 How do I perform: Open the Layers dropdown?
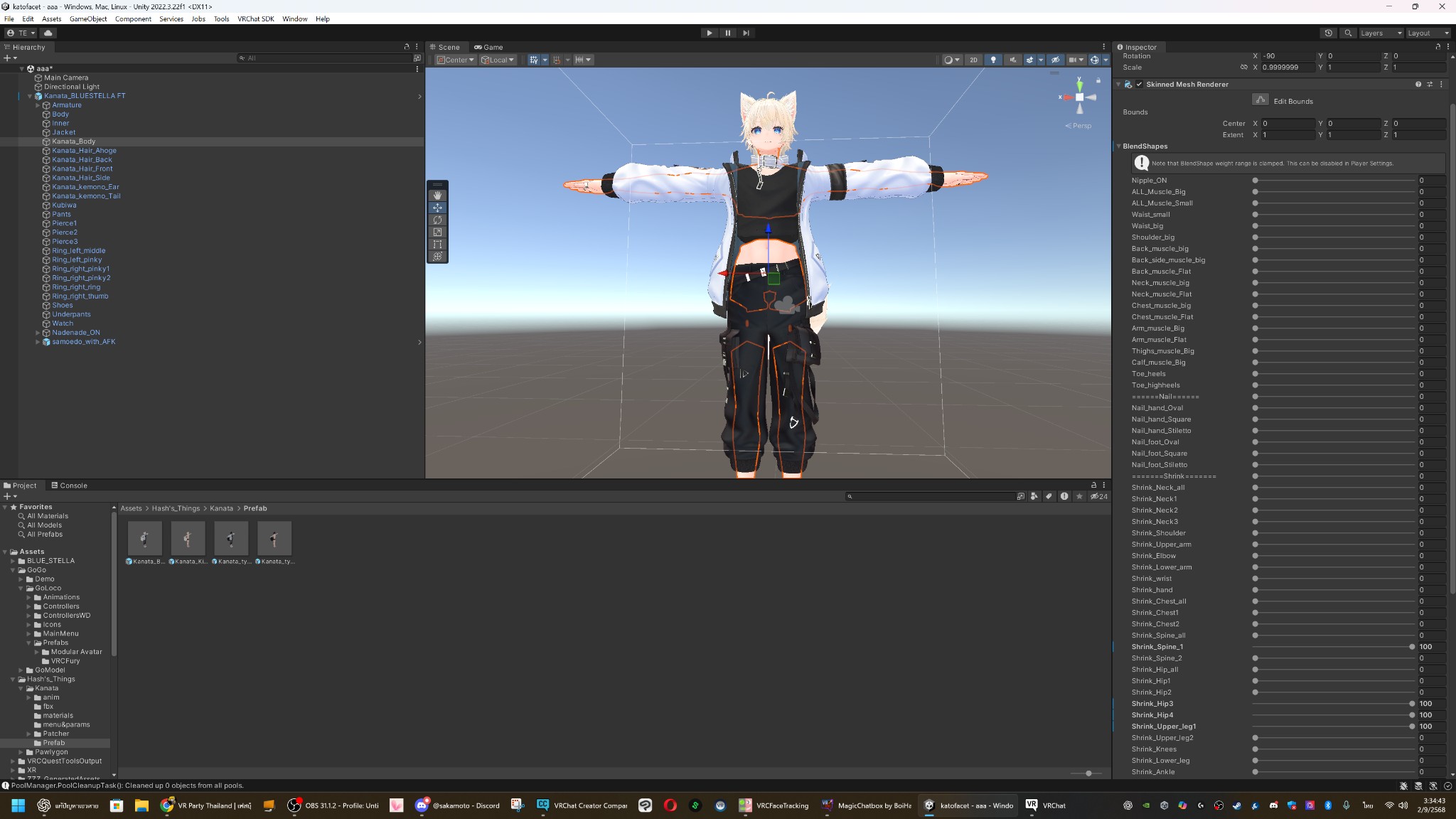[x=1381, y=33]
